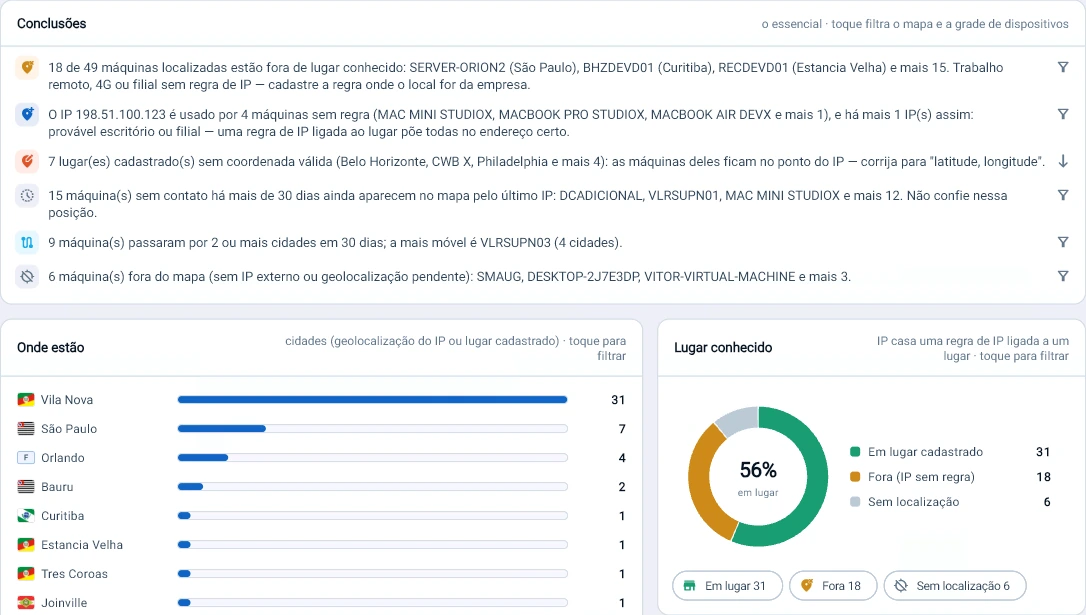1086x615 pixels.
Task: Click the Curitiba city name
Action: [62, 516]
